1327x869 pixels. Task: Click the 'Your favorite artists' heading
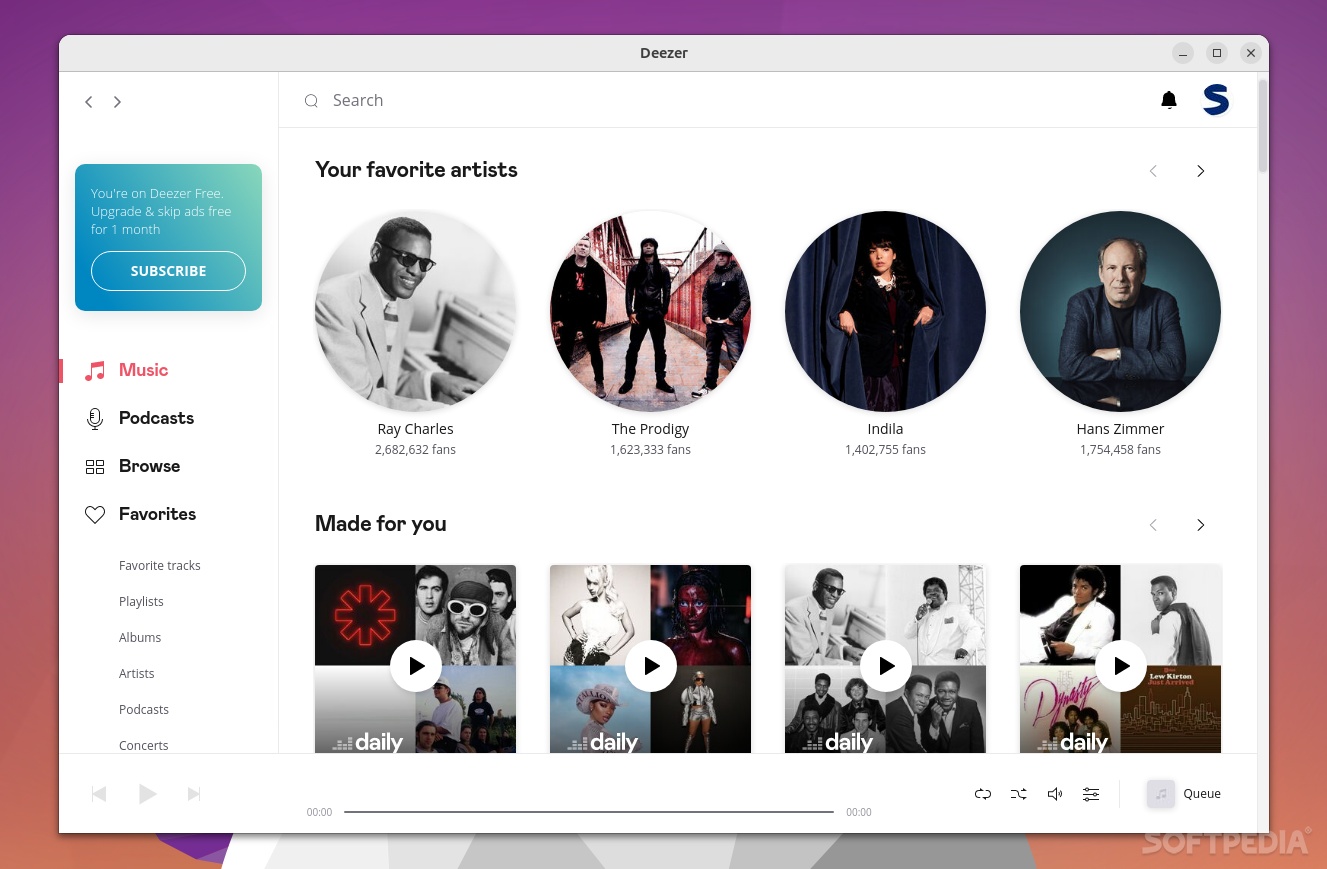point(416,170)
